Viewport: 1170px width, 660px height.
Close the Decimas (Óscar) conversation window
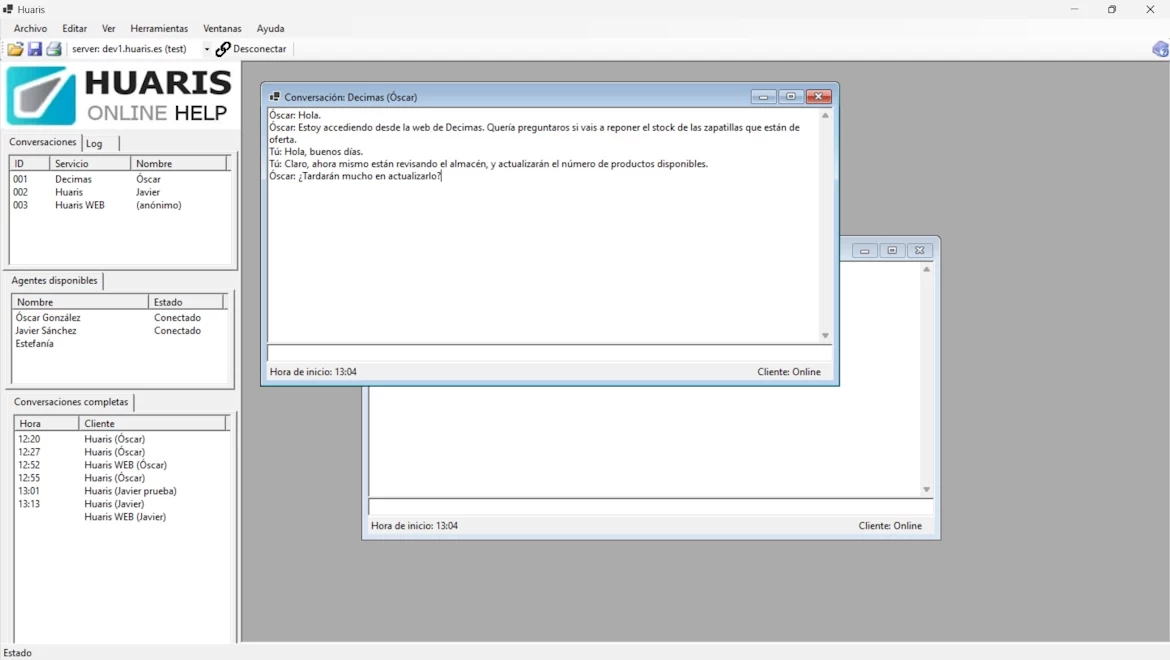(819, 97)
